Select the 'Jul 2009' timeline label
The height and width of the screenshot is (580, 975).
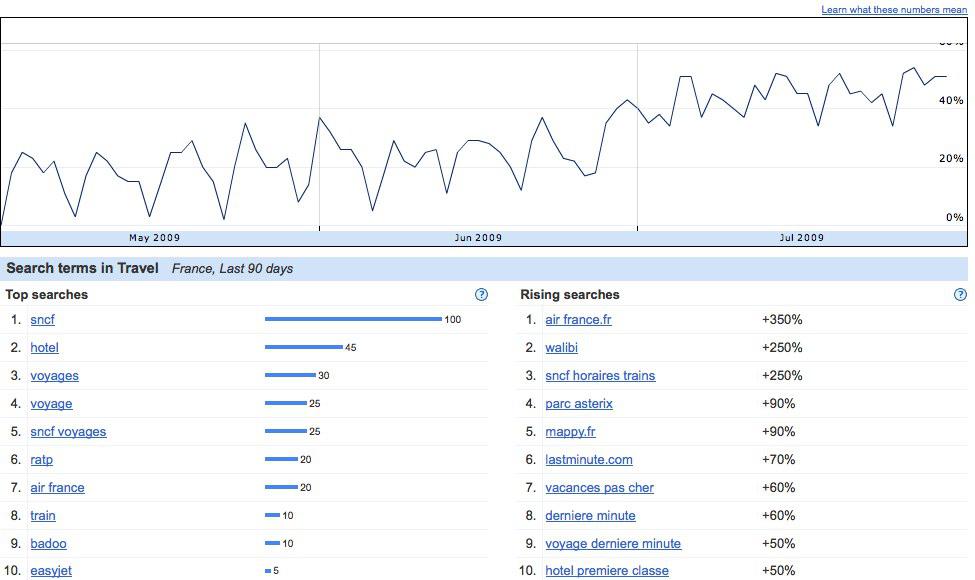tap(802, 237)
